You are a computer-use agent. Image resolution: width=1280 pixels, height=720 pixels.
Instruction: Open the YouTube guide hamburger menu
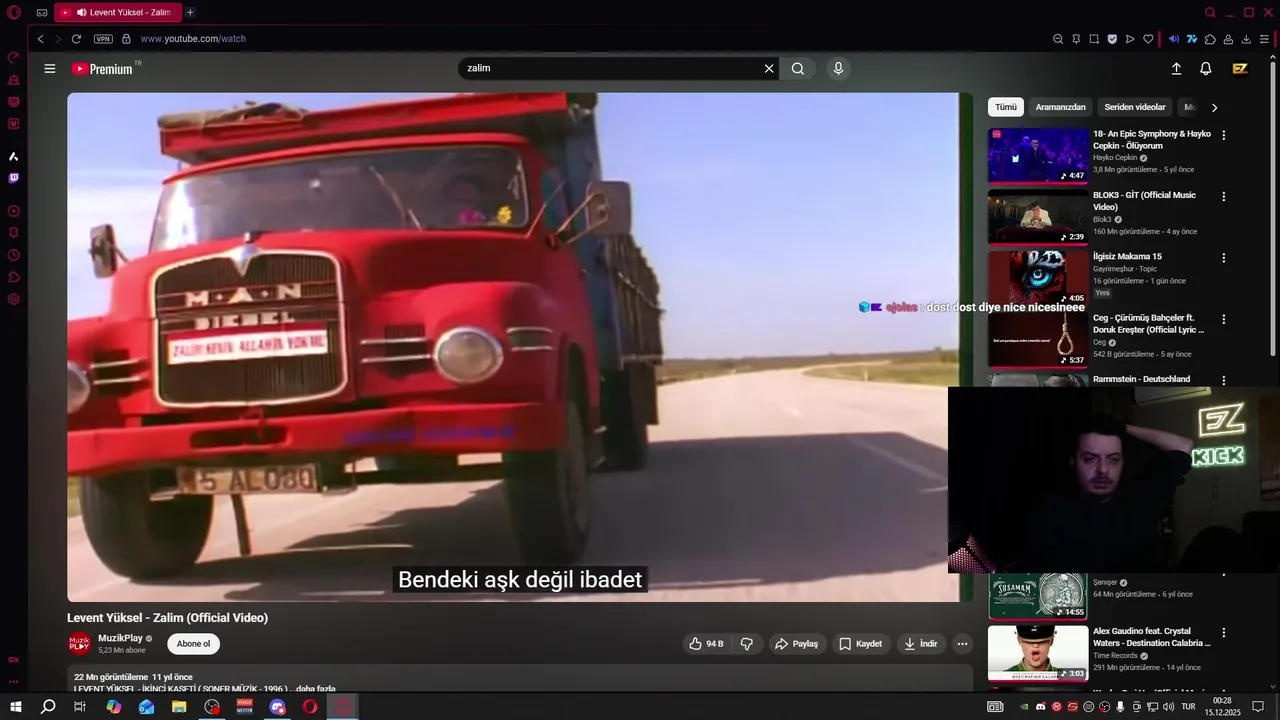(50, 69)
